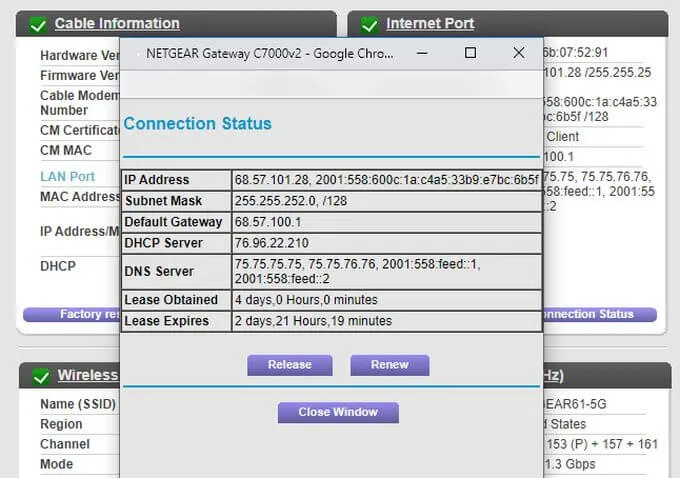
Task: Click green checkmark beside Internet Port
Action: click(369, 24)
